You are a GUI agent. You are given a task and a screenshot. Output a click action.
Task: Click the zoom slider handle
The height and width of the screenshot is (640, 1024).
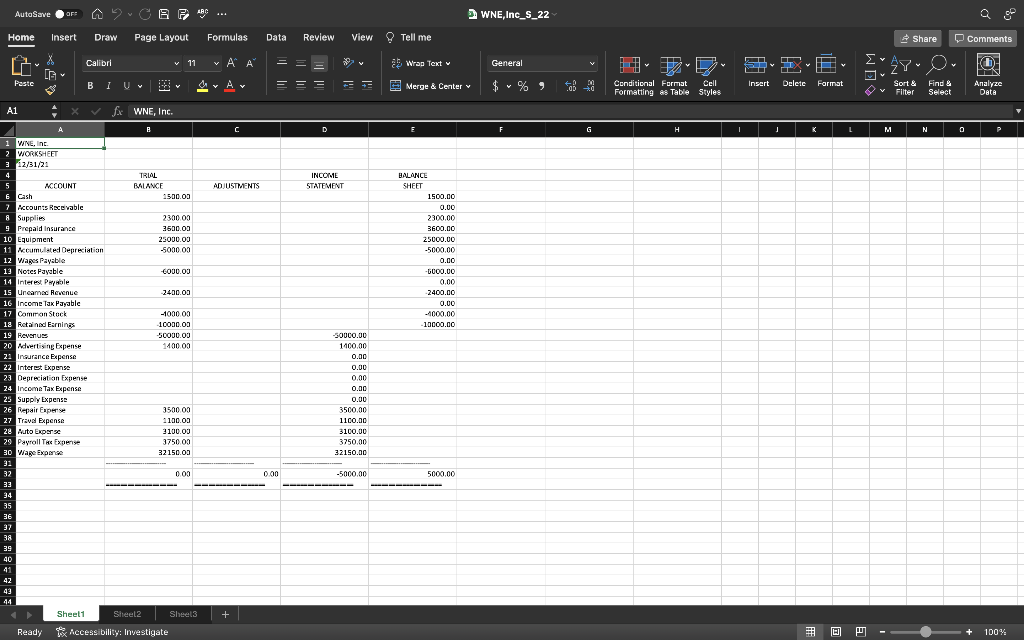pos(925,632)
